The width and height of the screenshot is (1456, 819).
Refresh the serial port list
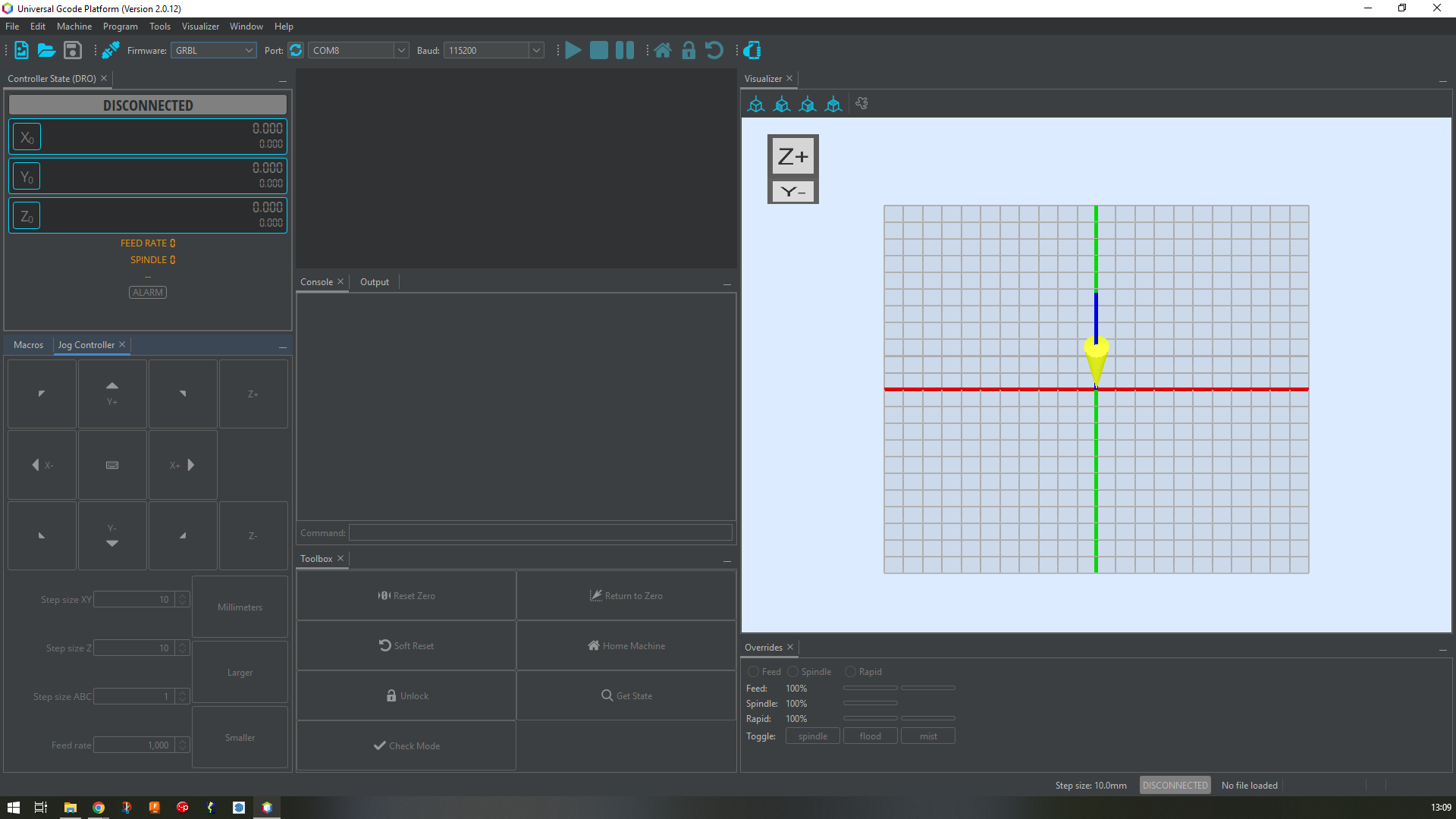(296, 50)
